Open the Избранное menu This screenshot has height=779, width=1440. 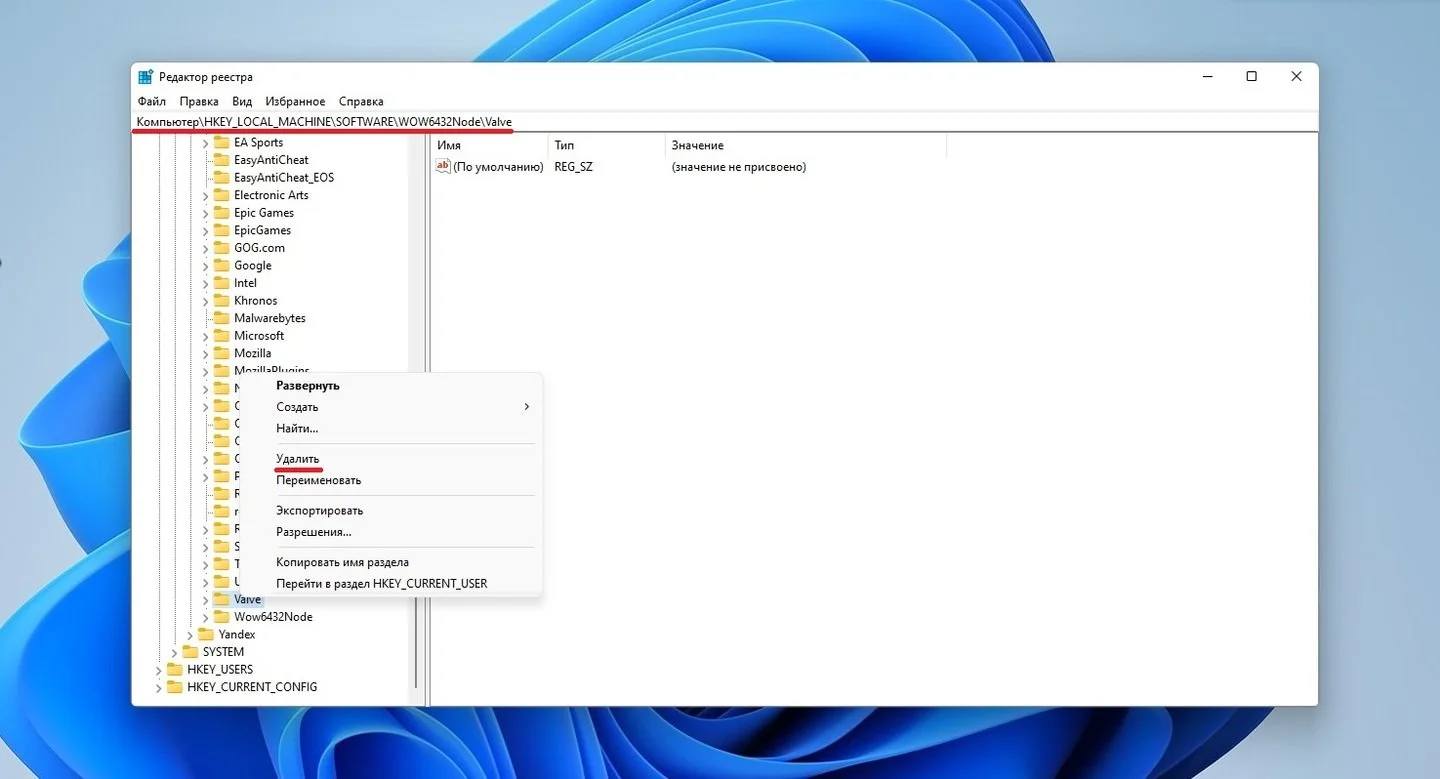coord(295,101)
